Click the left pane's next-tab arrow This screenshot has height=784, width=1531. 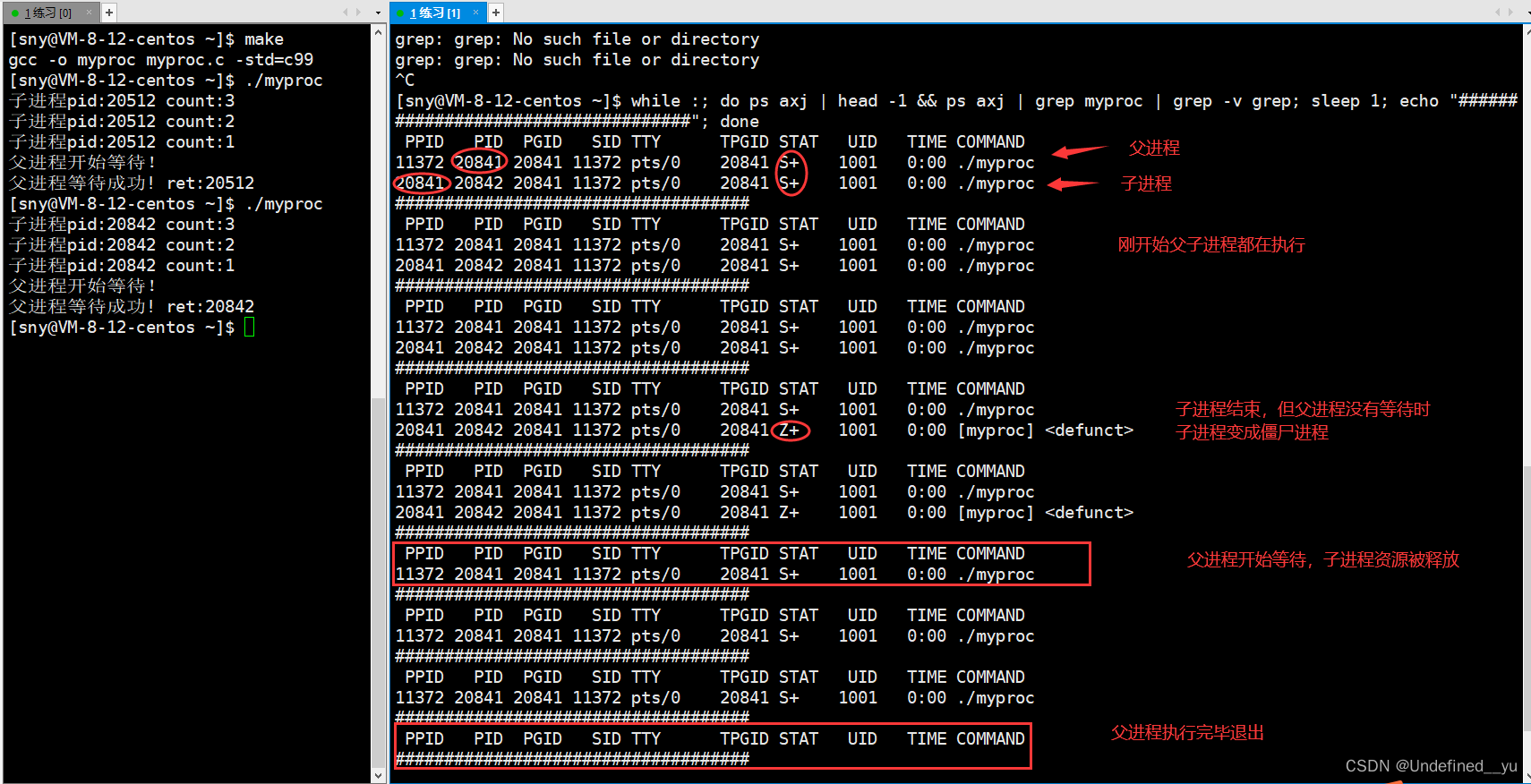(x=359, y=13)
